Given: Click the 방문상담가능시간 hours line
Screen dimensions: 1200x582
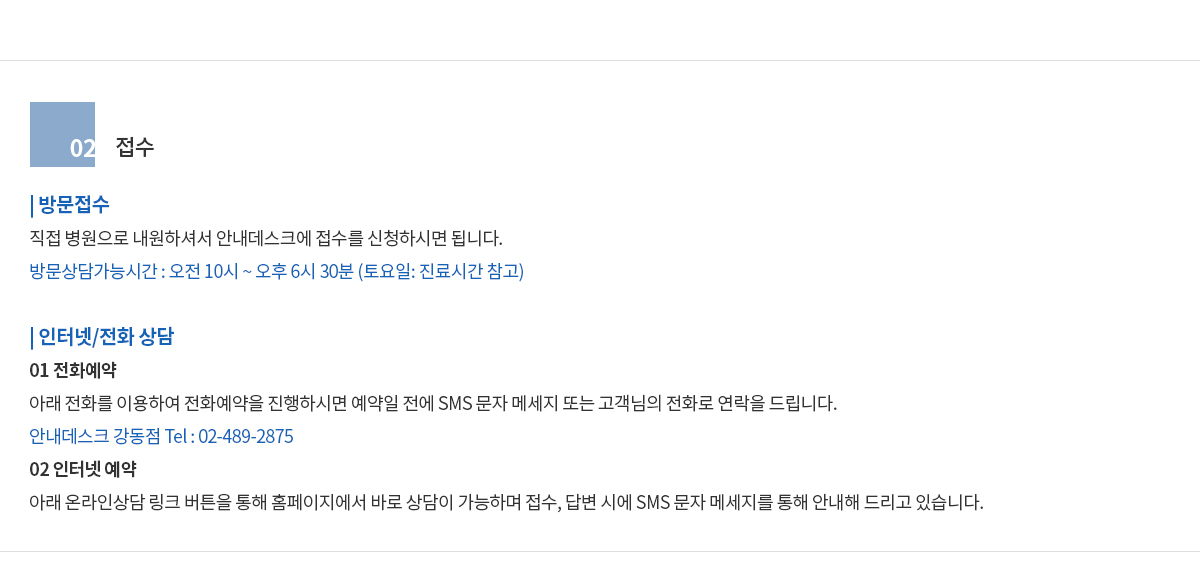Looking at the screenshot, I should [x=277, y=271].
